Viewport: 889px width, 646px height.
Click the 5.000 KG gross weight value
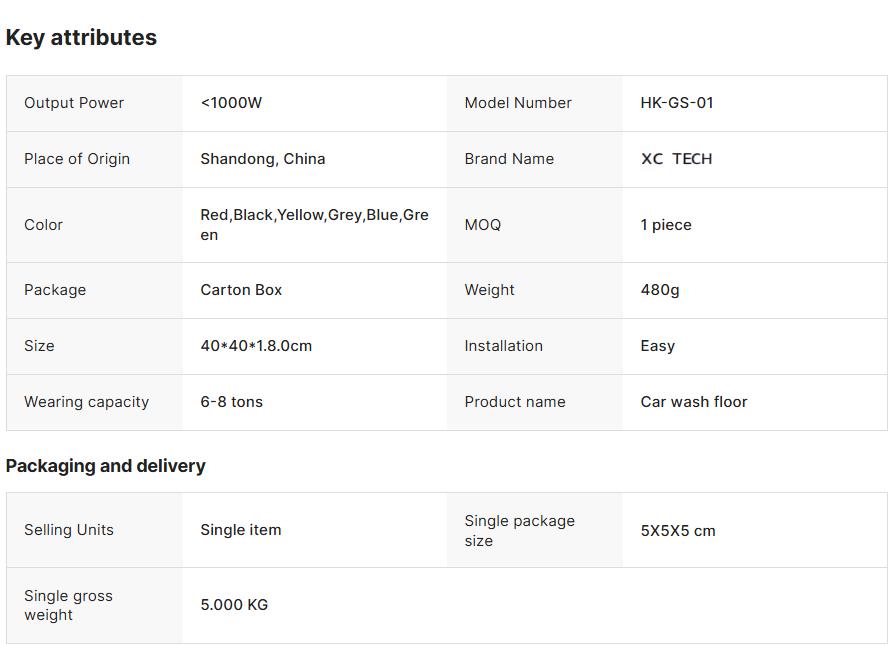pos(234,605)
